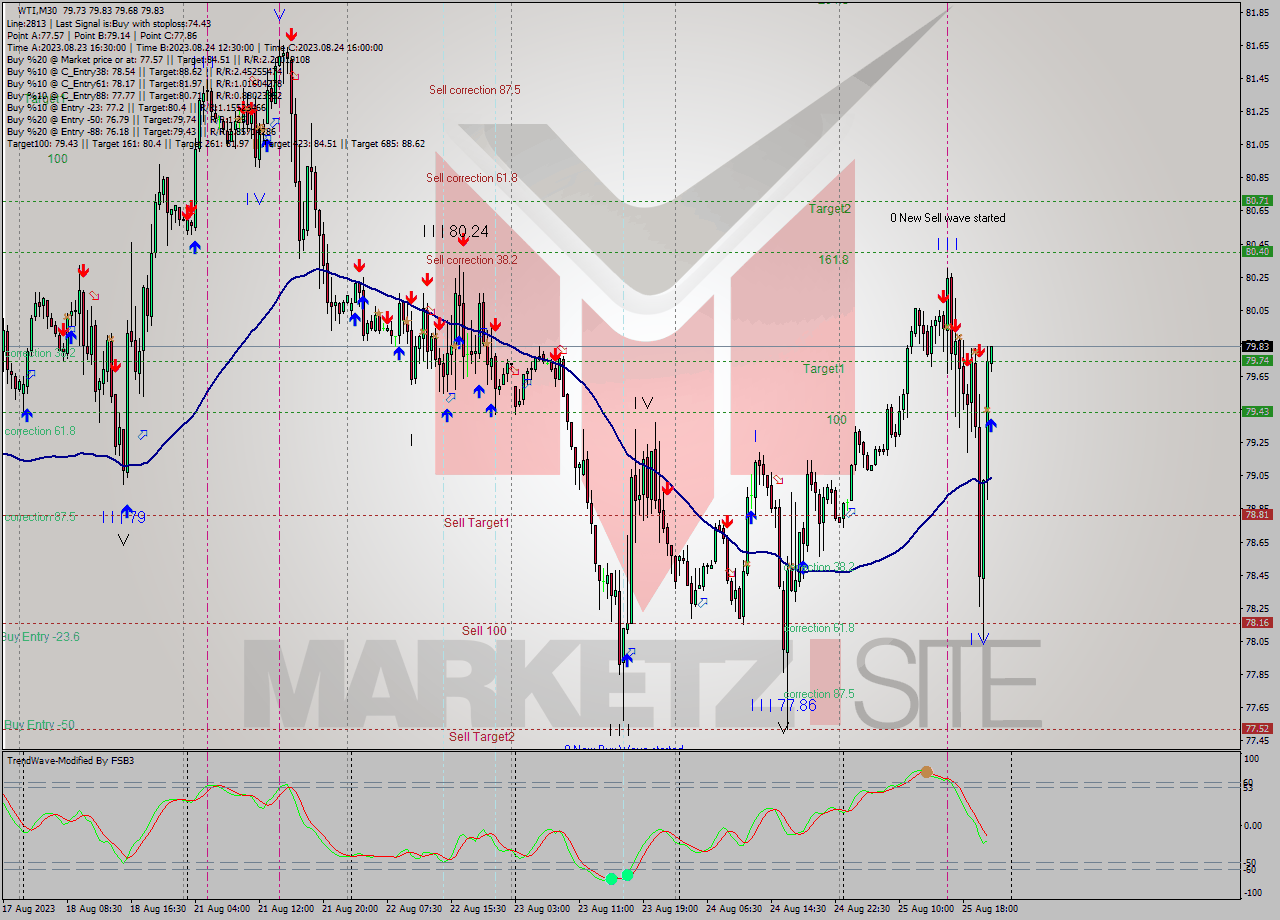The image size is (1280, 920).
Task: Click the '0 New Sell wave started' note
Action: (x=948, y=218)
